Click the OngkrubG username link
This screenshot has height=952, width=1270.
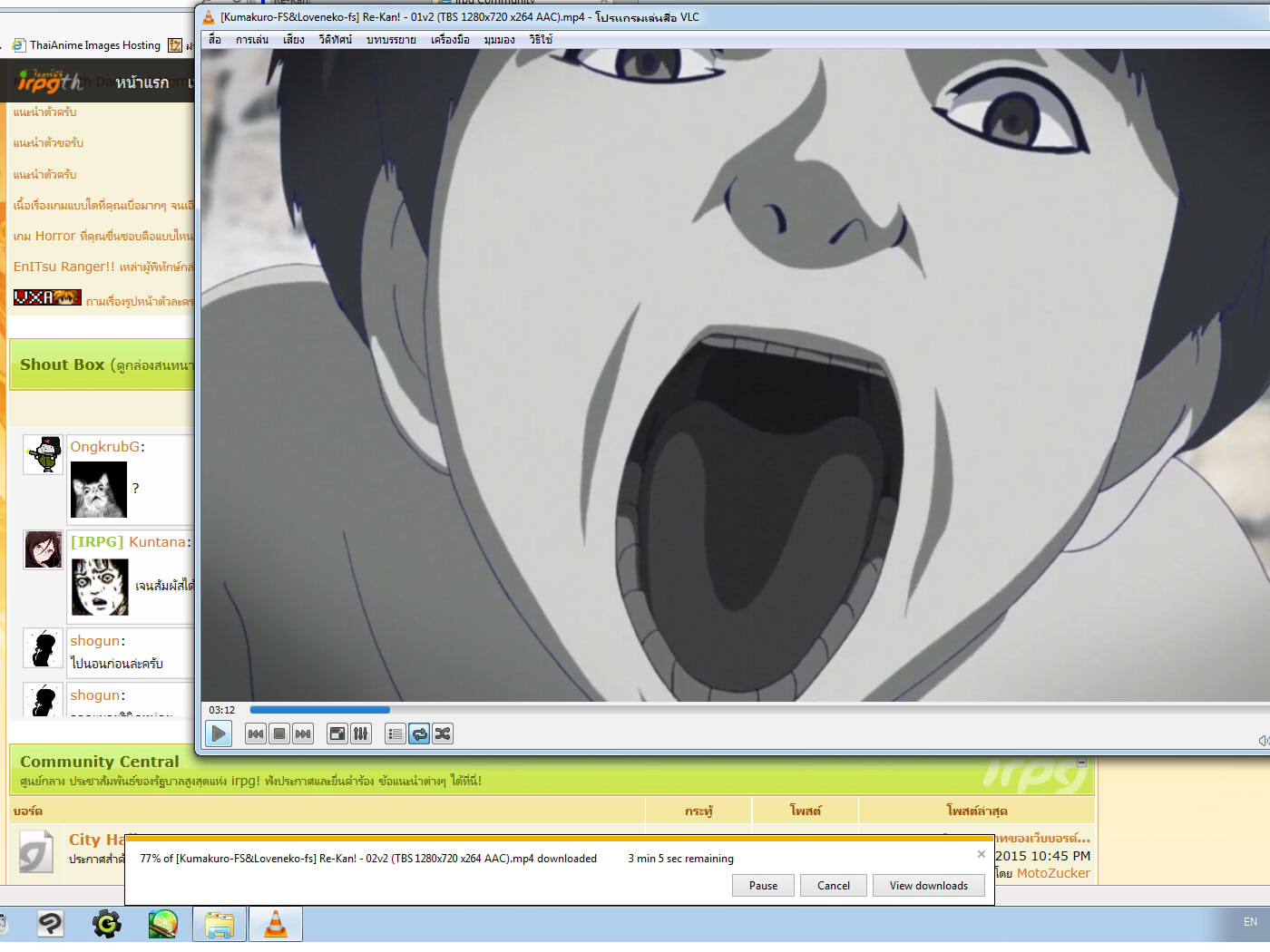point(105,447)
